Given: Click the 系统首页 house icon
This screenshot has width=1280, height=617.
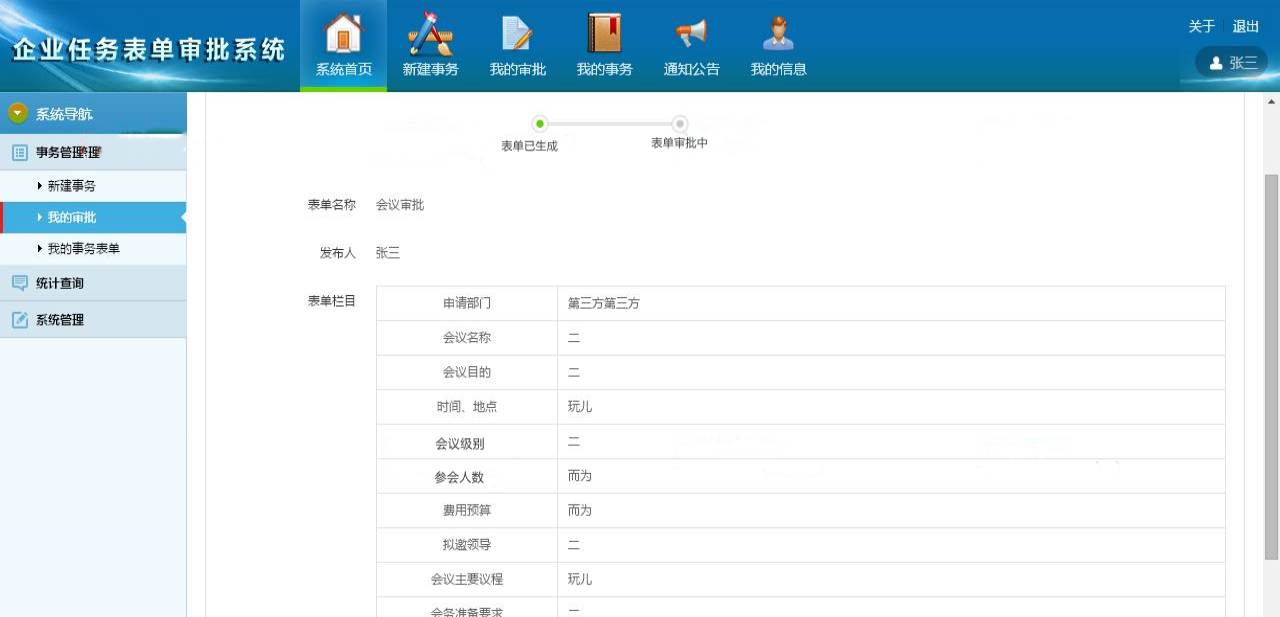Looking at the screenshot, I should coord(343,35).
